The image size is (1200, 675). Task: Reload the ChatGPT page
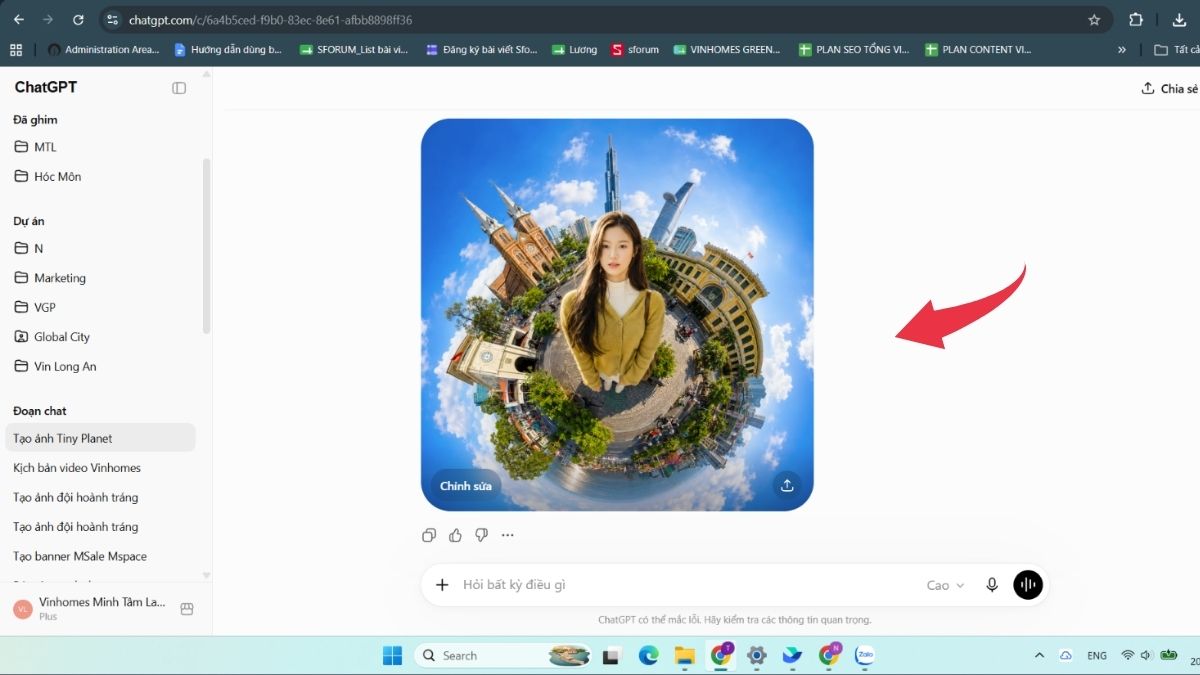(x=78, y=19)
